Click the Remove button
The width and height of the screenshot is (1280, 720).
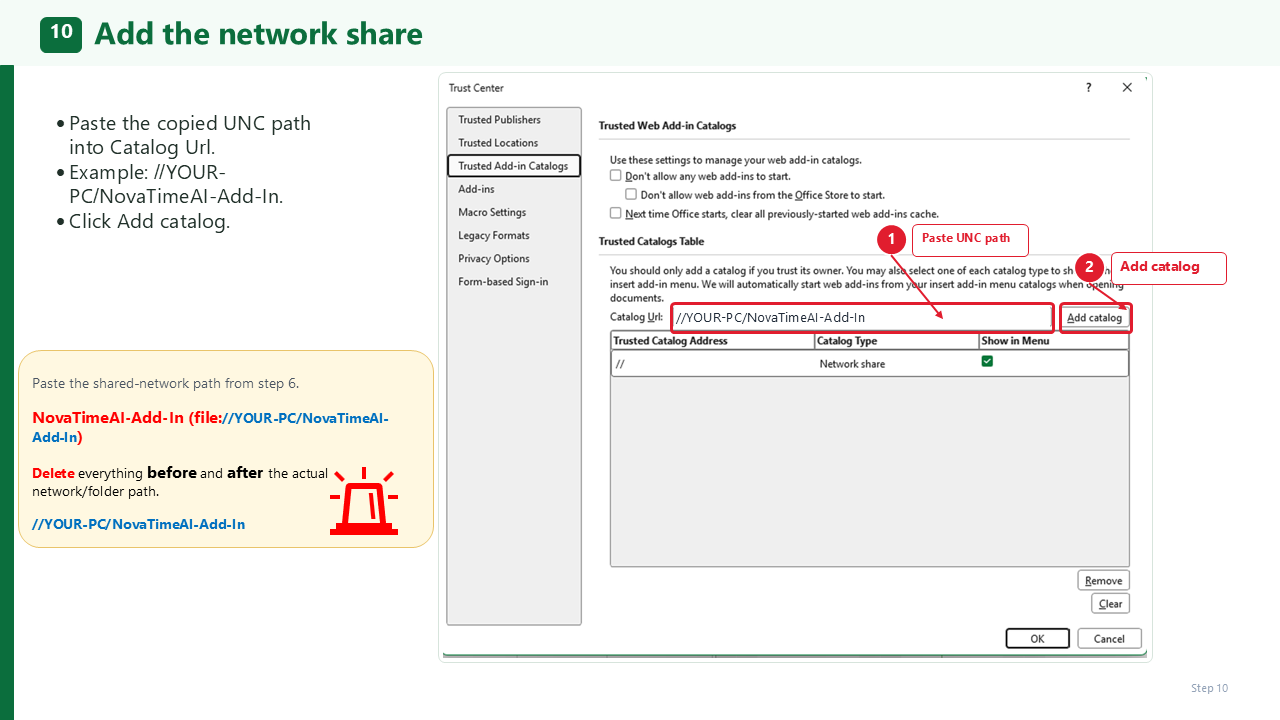pos(1104,580)
